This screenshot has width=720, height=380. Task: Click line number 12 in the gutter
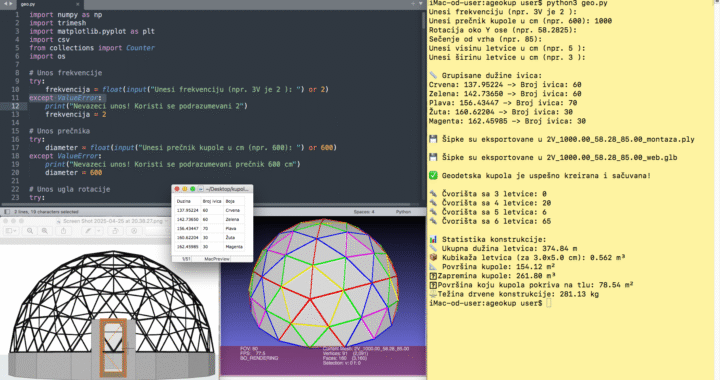(16, 106)
